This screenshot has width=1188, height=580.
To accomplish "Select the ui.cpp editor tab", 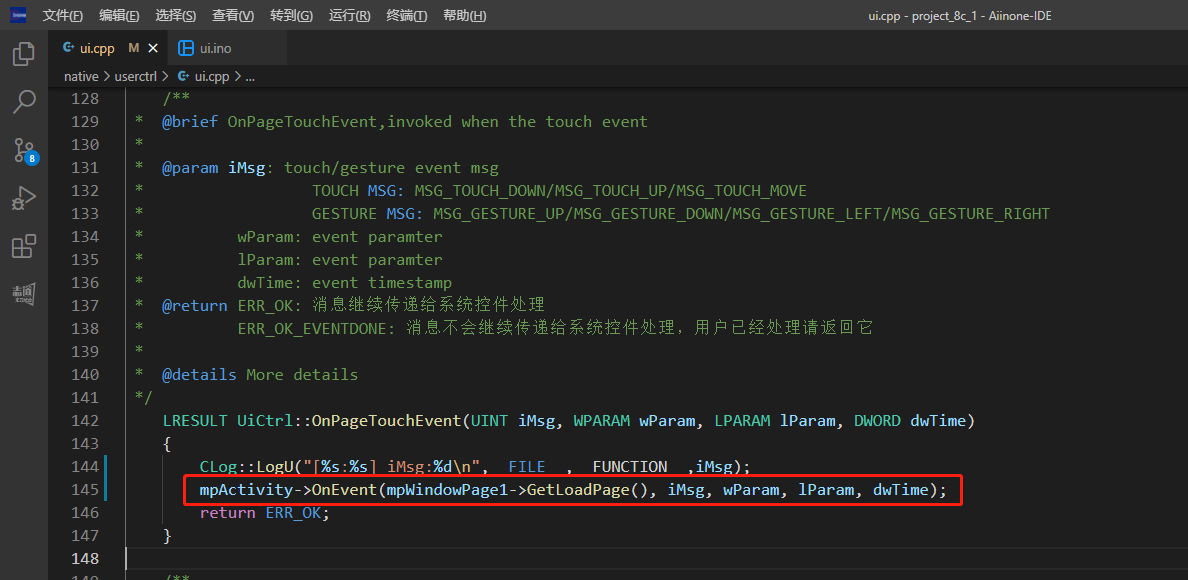I will pyautogui.click(x=97, y=48).
